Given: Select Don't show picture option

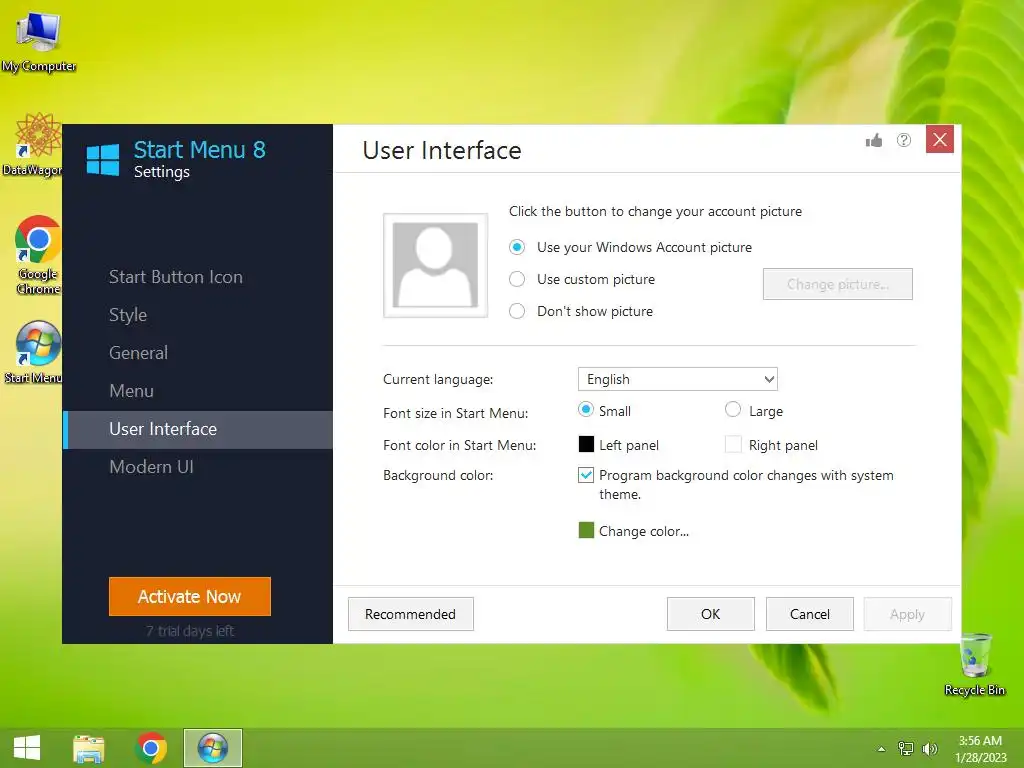Looking at the screenshot, I should click(x=581, y=311).
